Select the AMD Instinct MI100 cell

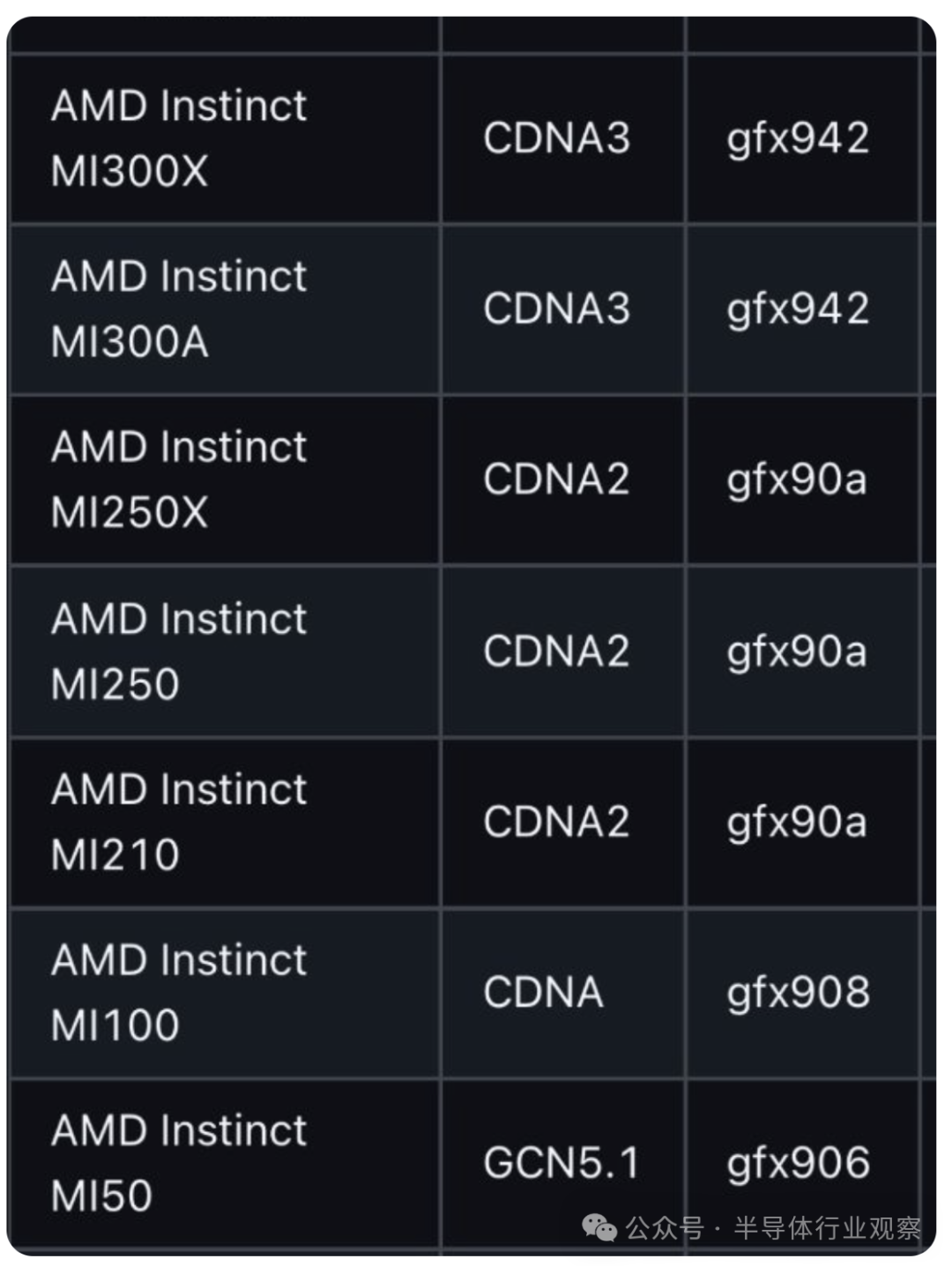[225, 993]
